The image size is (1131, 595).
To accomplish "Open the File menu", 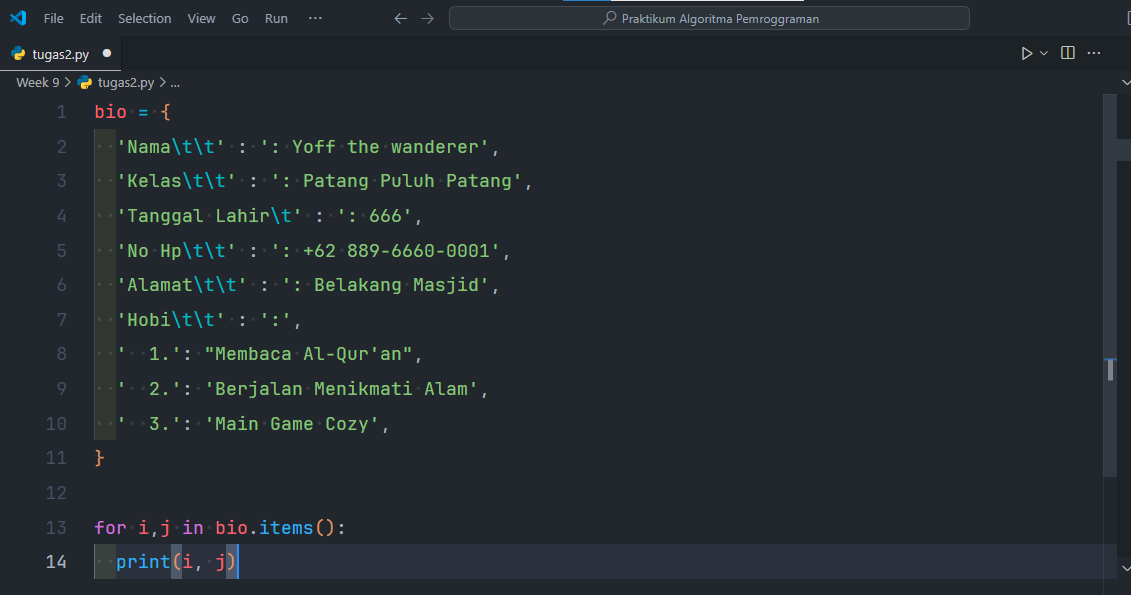I will pyautogui.click(x=53, y=17).
